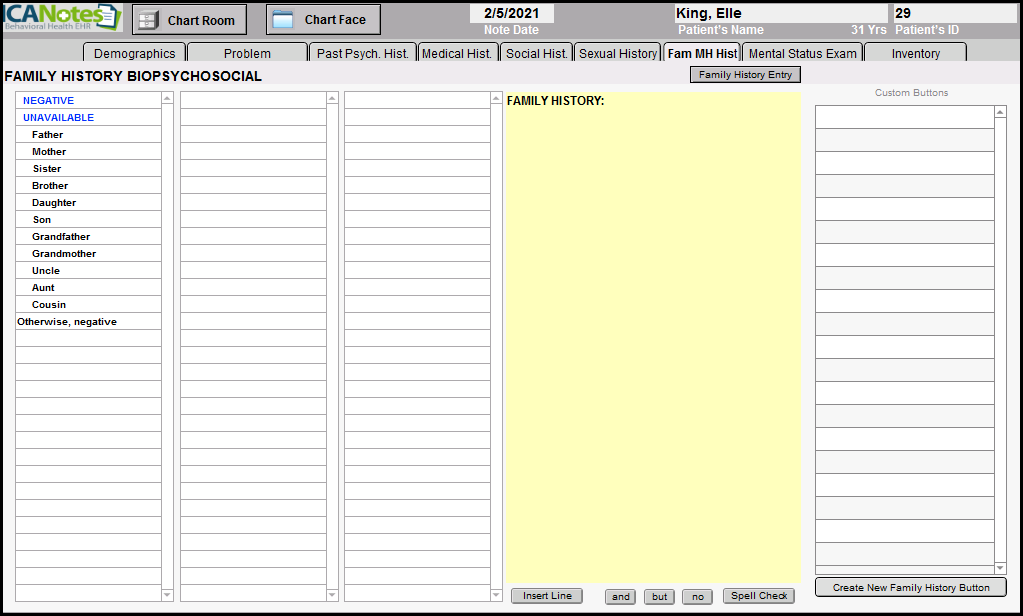Click the ICANotes logo
1023x616 pixels.
point(62,18)
